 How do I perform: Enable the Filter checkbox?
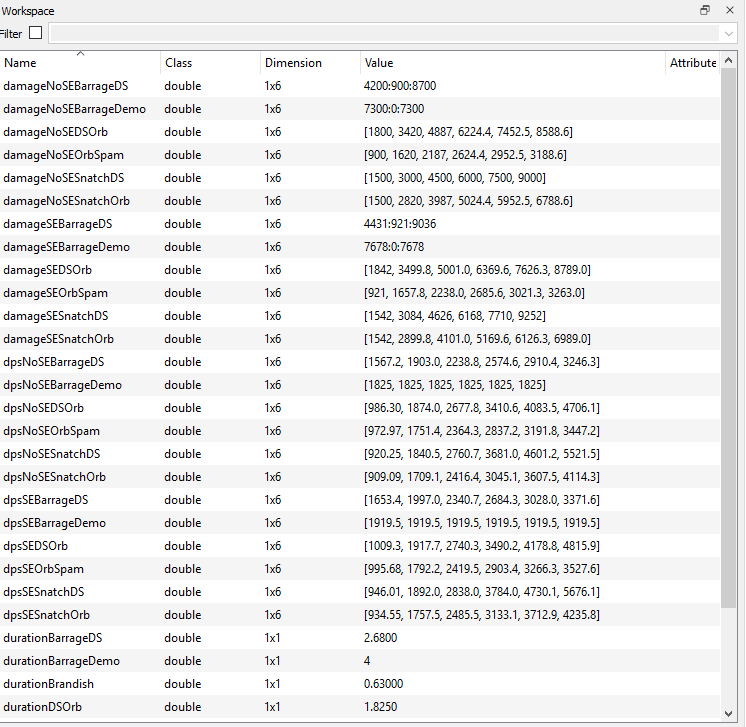tap(36, 33)
